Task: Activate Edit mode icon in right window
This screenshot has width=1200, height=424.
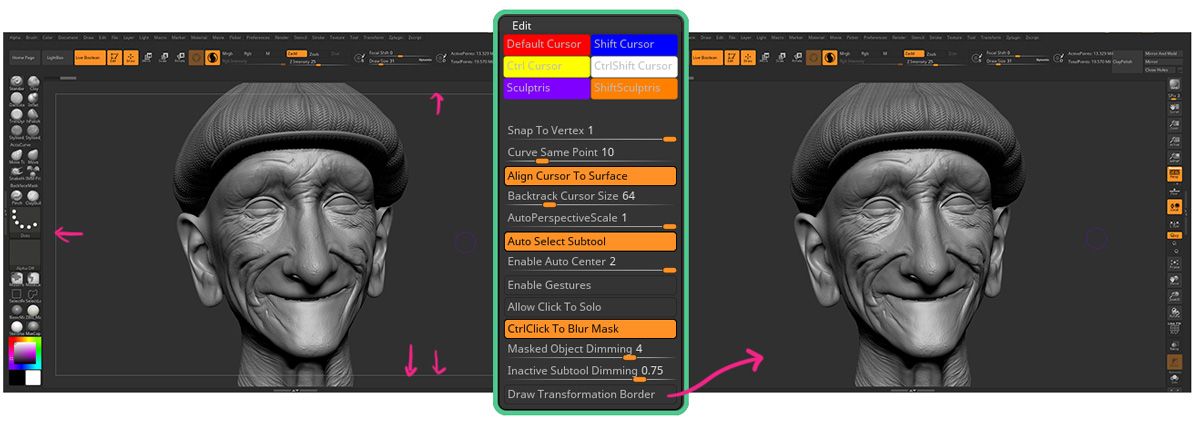Action: (730, 57)
